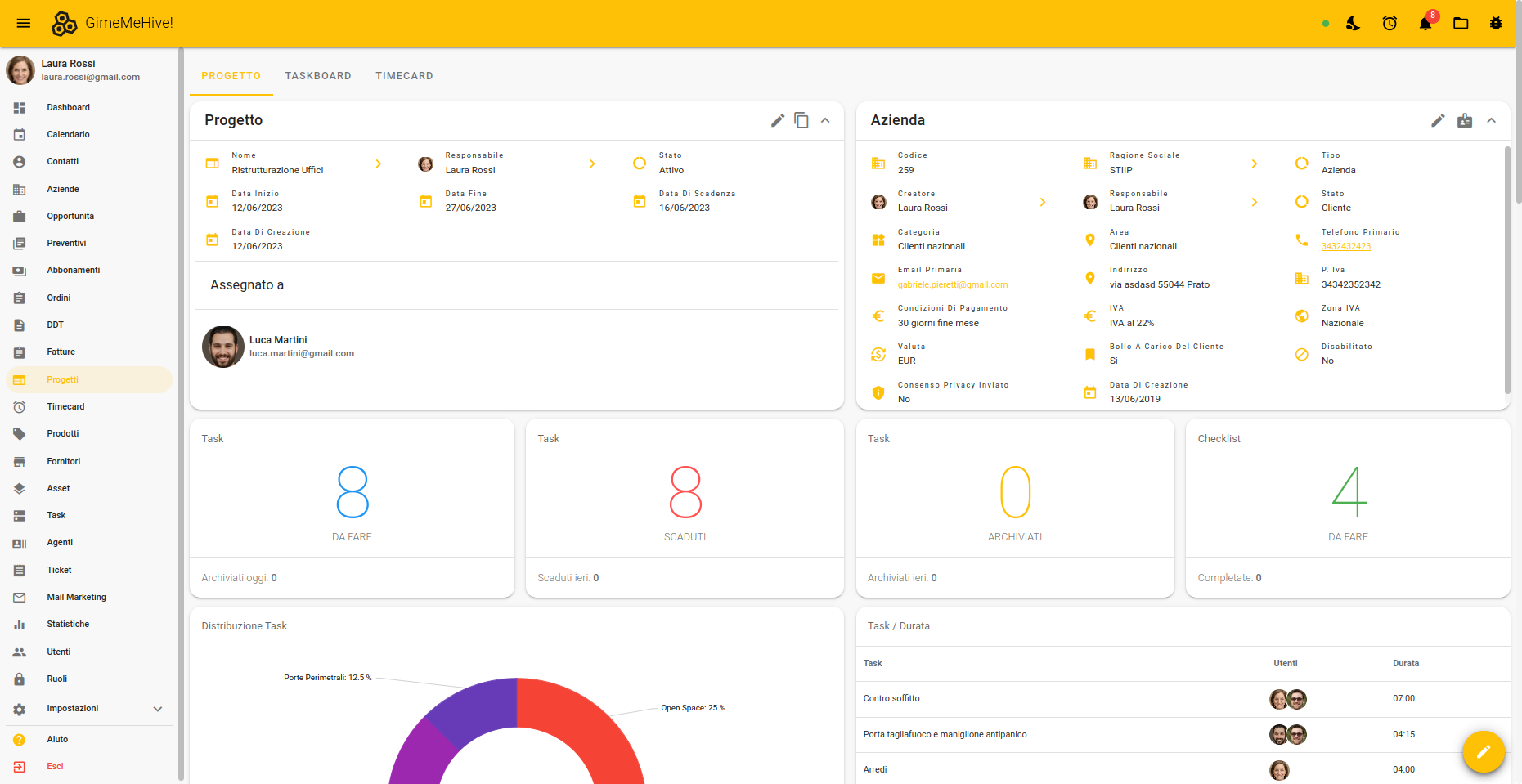Click the Azienda contact badge icon

pyautogui.click(x=1465, y=120)
